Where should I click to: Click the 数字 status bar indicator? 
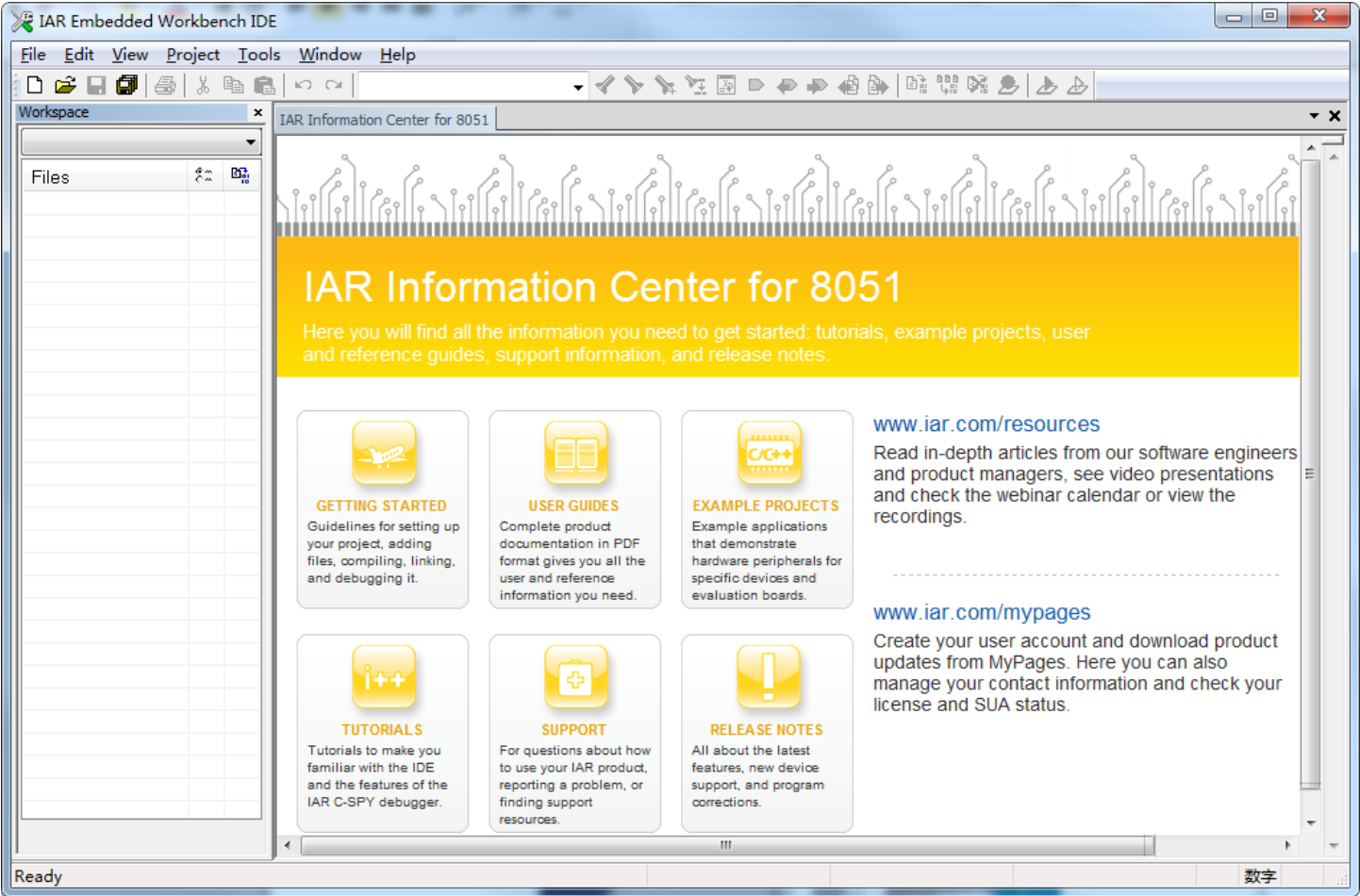pyautogui.click(x=1259, y=876)
